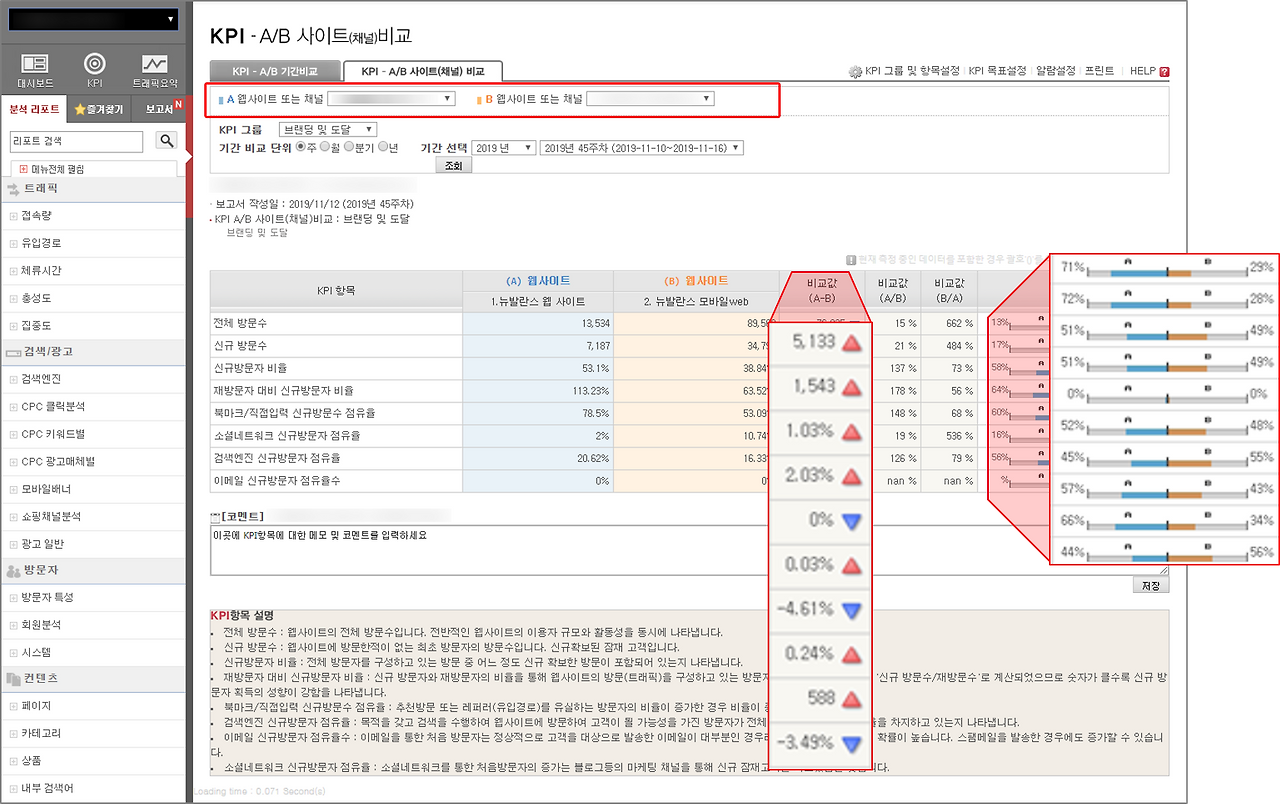The image size is (1280, 804).
Task: Select the 월 monthly radio button
Action: pyautogui.click(x=323, y=148)
